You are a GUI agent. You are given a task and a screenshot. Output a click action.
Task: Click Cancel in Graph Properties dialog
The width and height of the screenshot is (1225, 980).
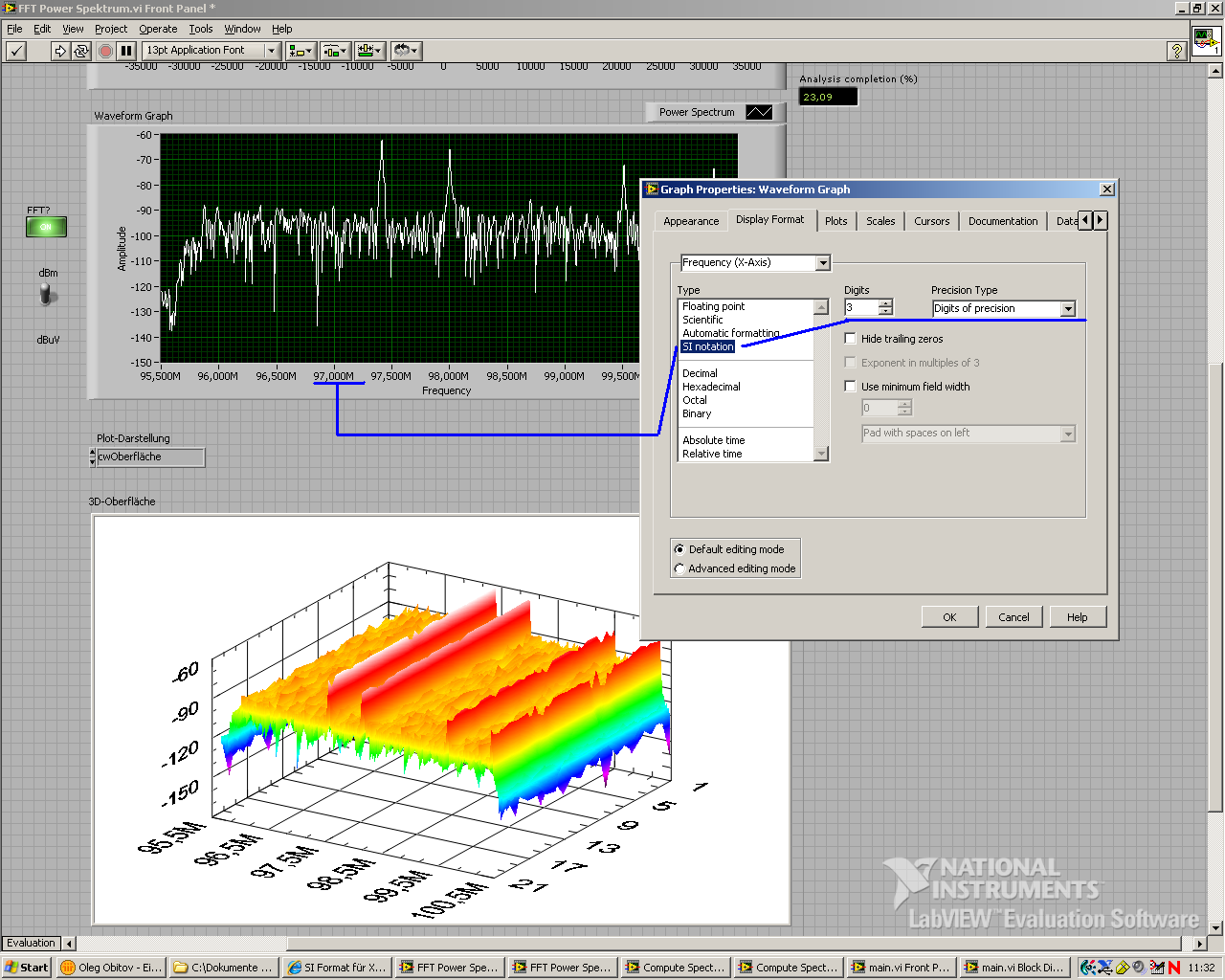1013,617
